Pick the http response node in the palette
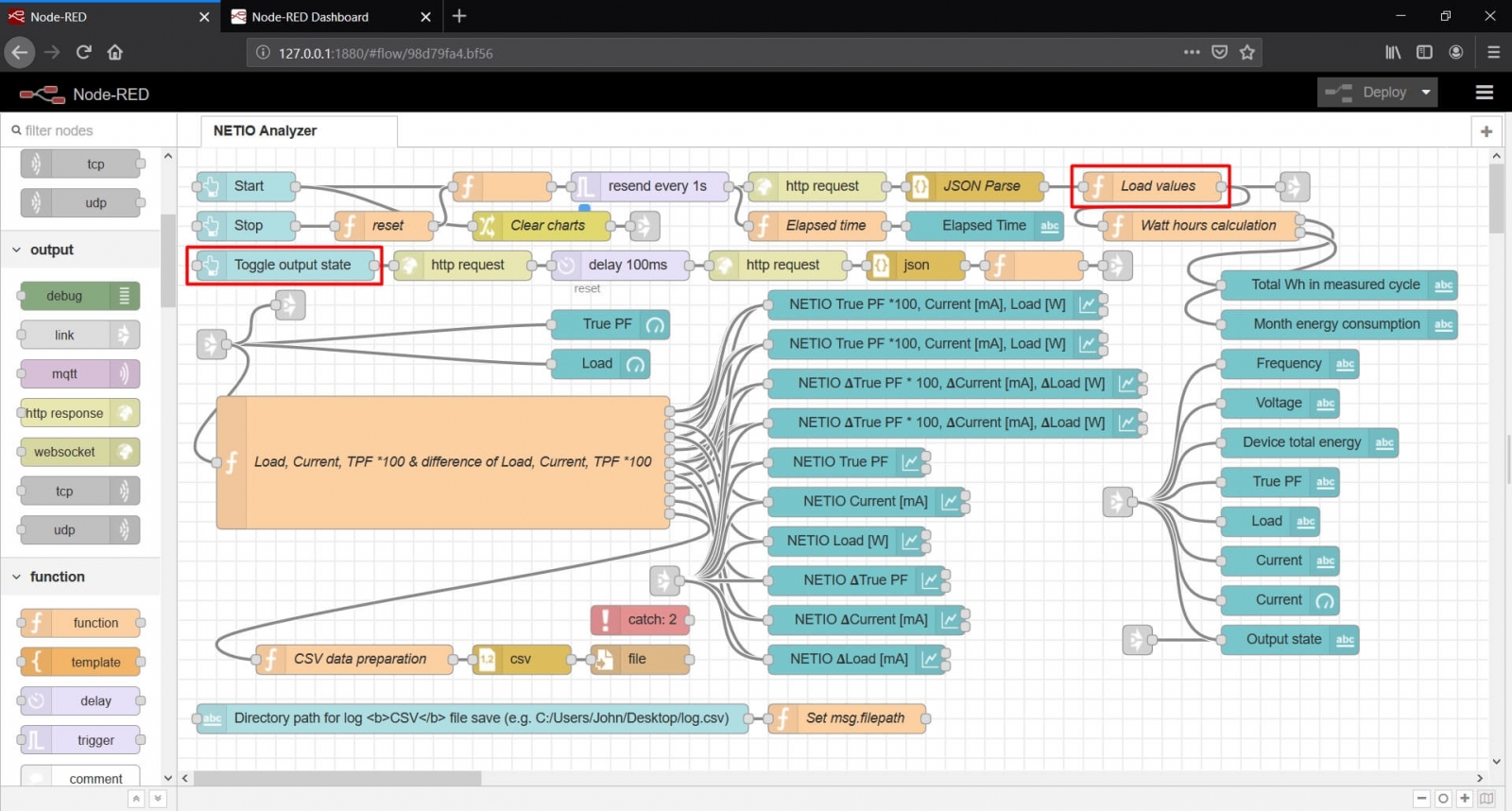The width and height of the screenshot is (1512, 811). pyautogui.click(x=79, y=413)
